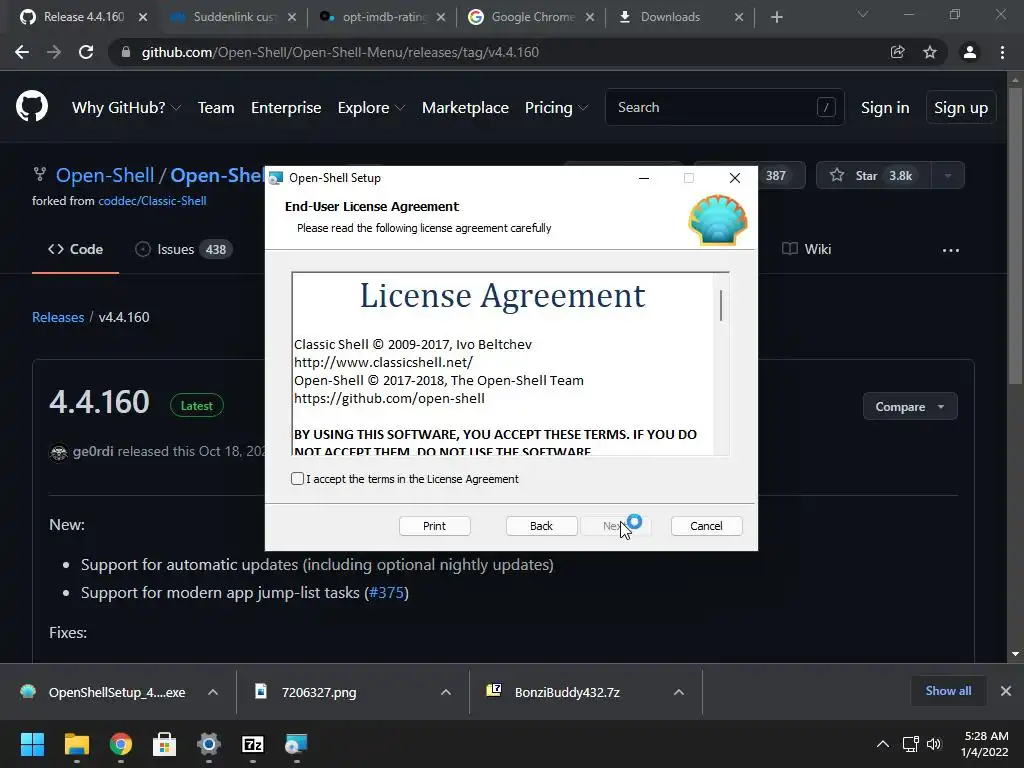The image size is (1024, 768).
Task: Open the Compare dropdown
Action: point(910,407)
